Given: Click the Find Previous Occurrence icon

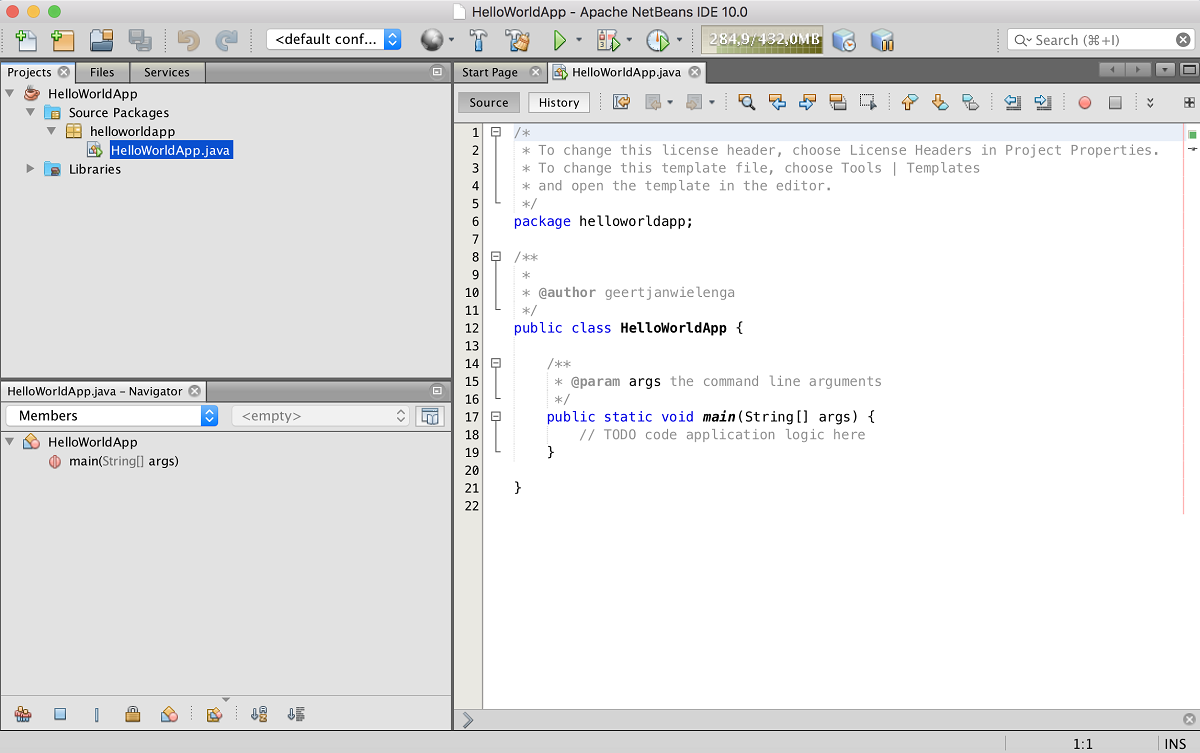Looking at the screenshot, I should (x=776, y=102).
